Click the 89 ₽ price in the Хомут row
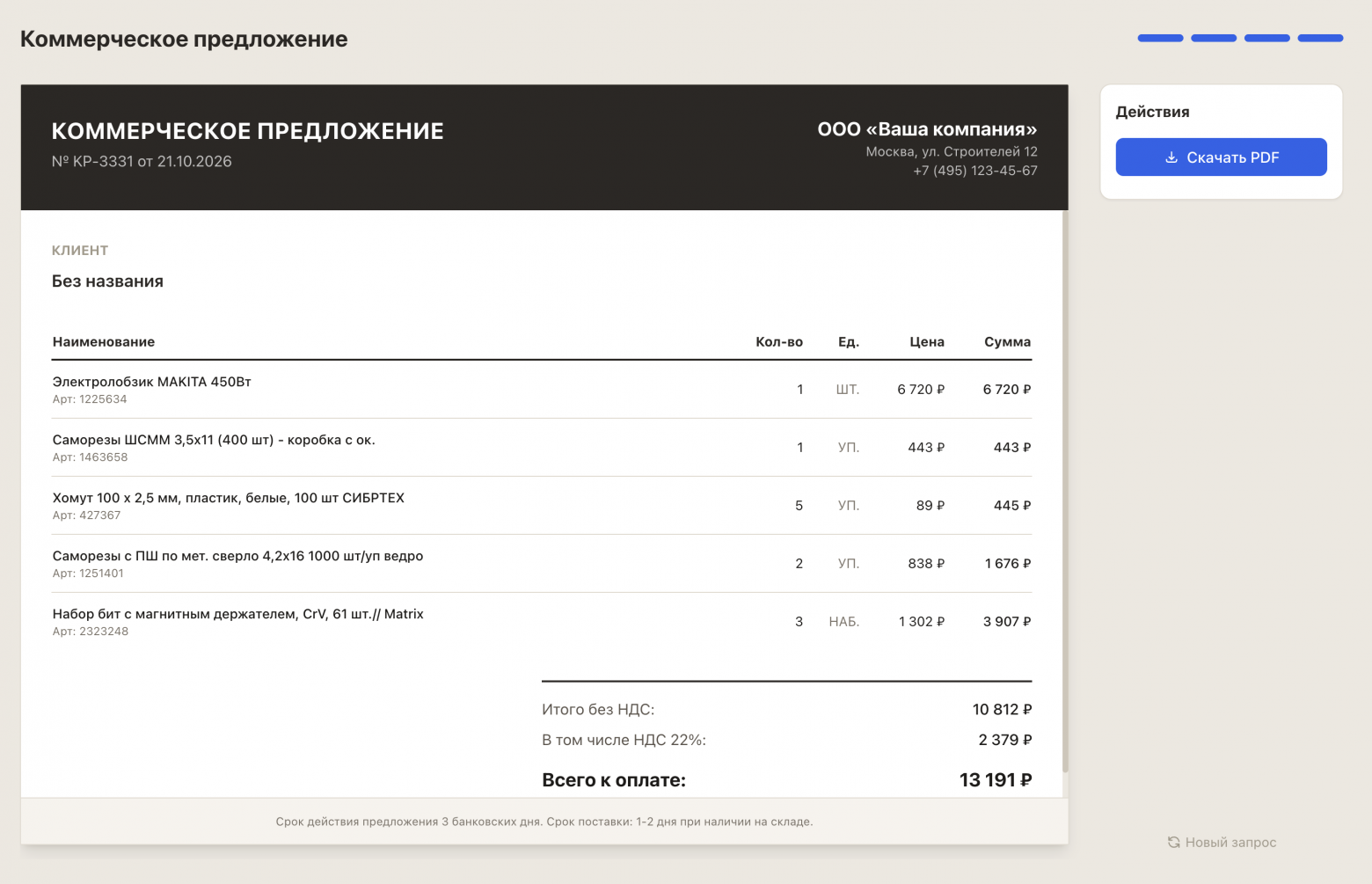Viewport: 1372px width, 884px height. 930,506
